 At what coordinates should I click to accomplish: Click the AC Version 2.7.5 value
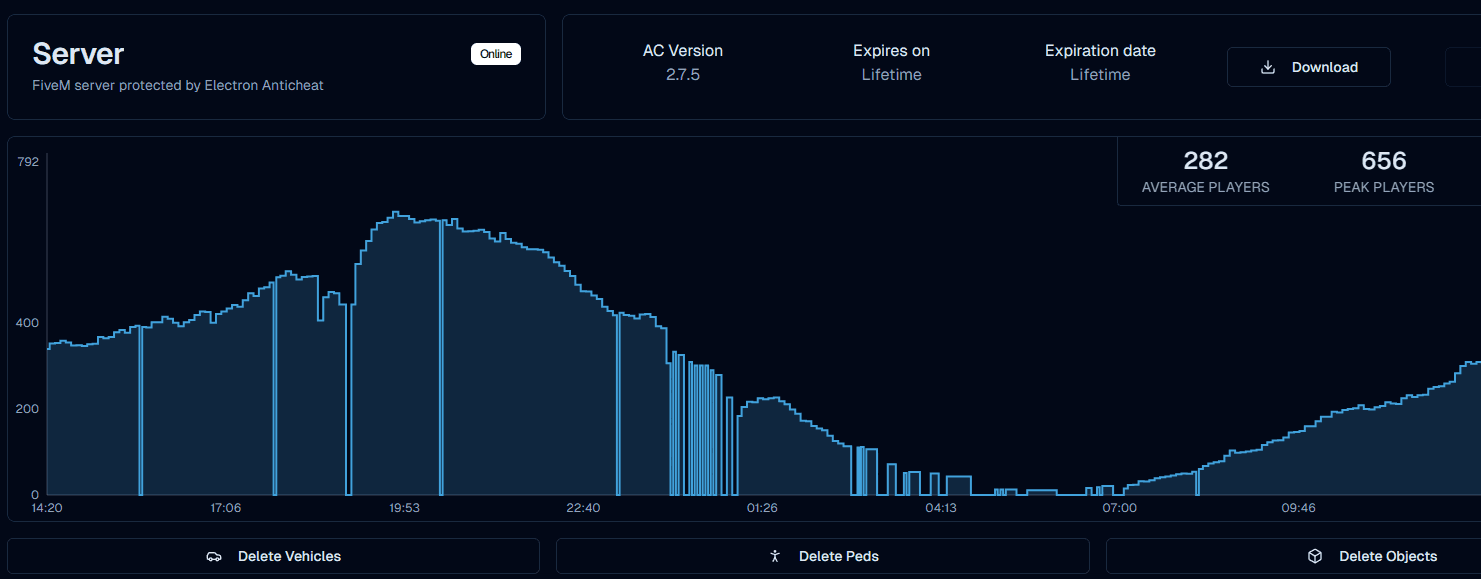point(683,75)
